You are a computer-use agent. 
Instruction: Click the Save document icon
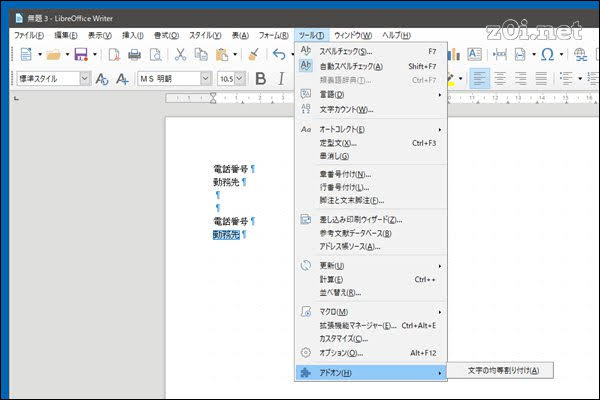click(81, 54)
